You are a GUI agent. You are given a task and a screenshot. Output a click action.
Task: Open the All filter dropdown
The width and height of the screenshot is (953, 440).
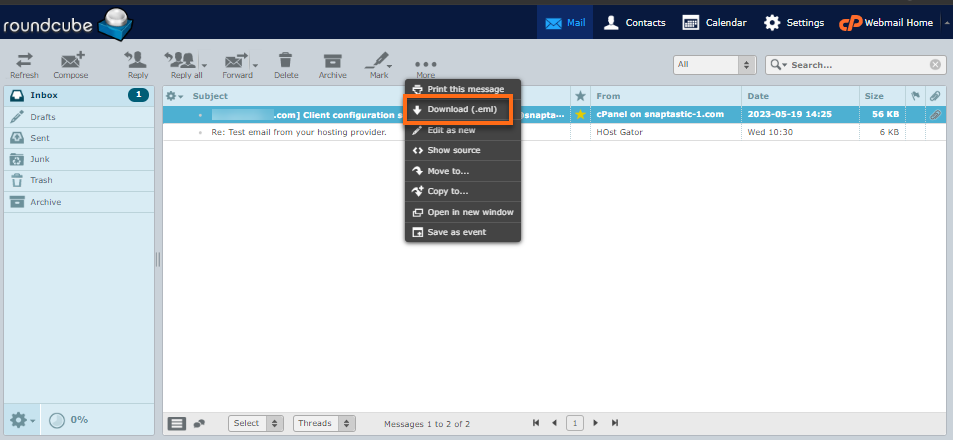(x=714, y=64)
